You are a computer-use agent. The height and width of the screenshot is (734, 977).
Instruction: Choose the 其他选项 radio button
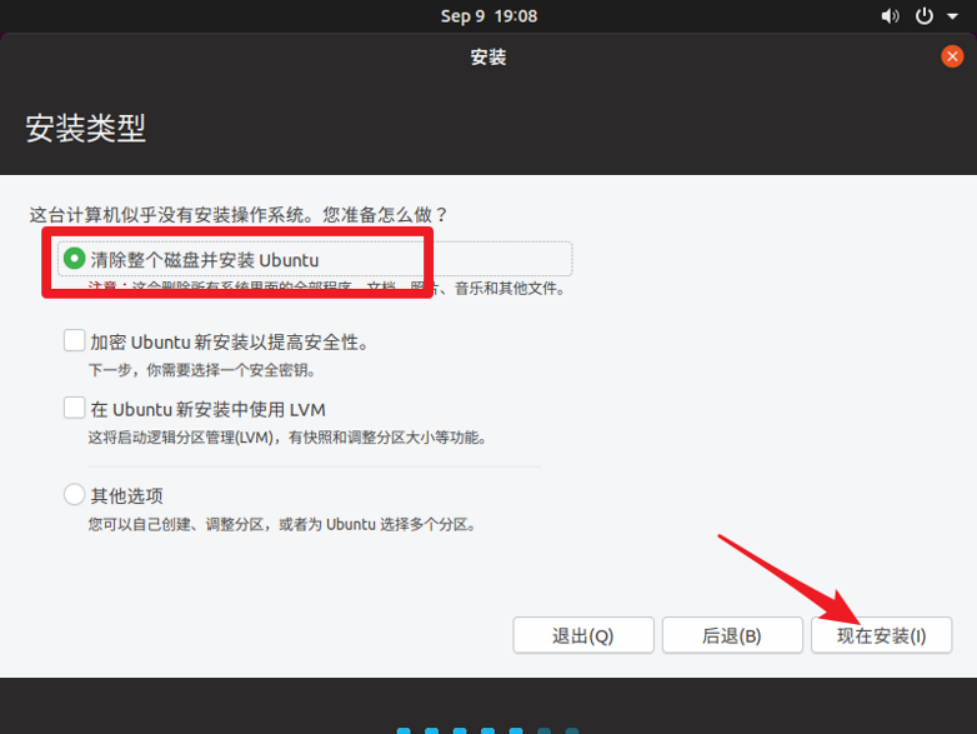(74, 495)
